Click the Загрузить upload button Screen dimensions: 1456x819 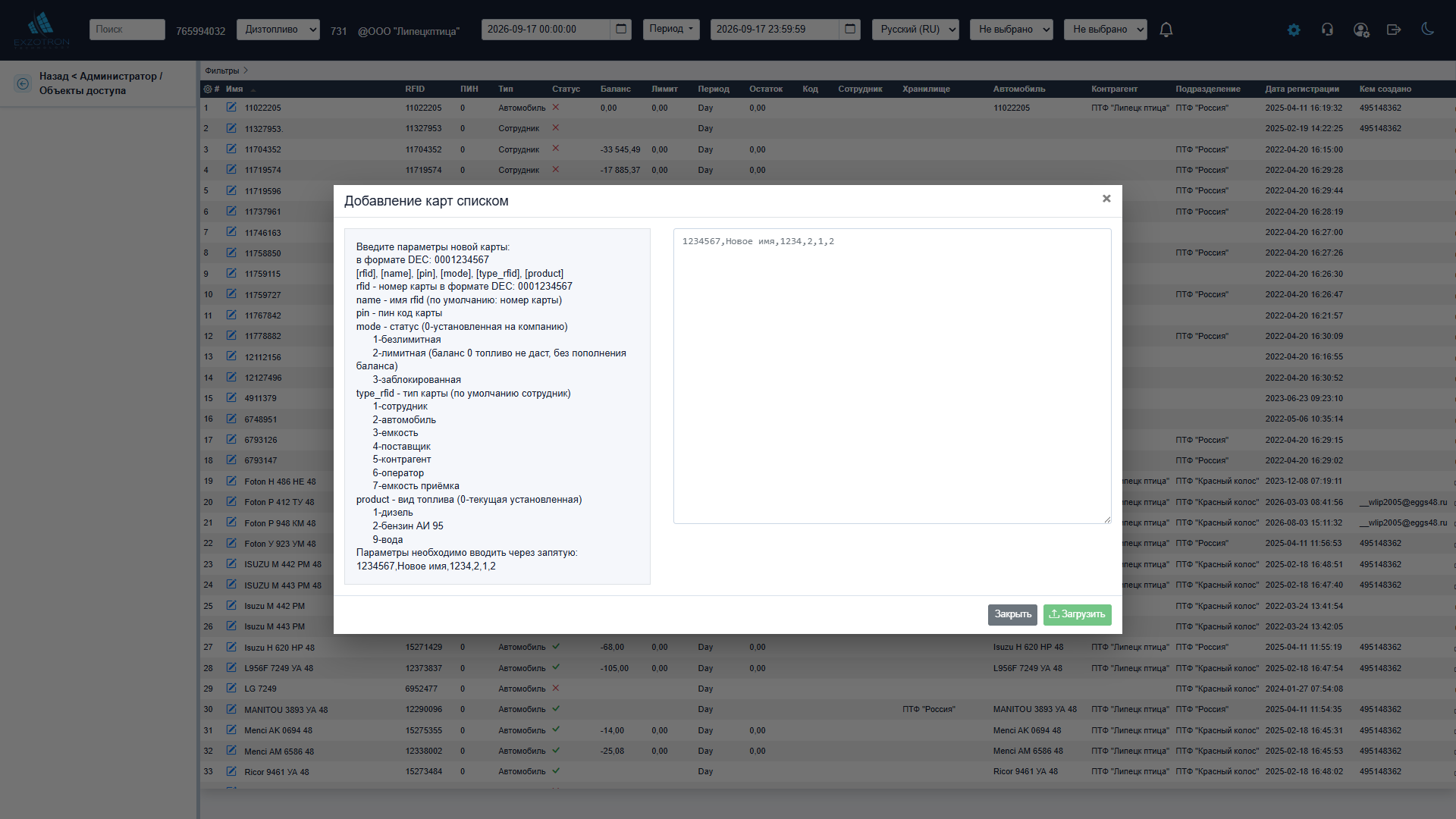(1077, 614)
